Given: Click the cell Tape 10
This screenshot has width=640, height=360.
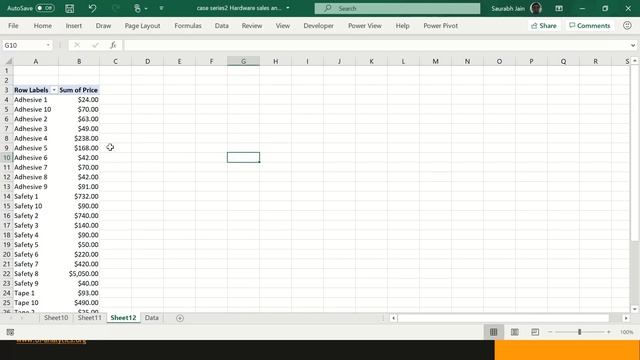Looking at the screenshot, I should 36,303.
